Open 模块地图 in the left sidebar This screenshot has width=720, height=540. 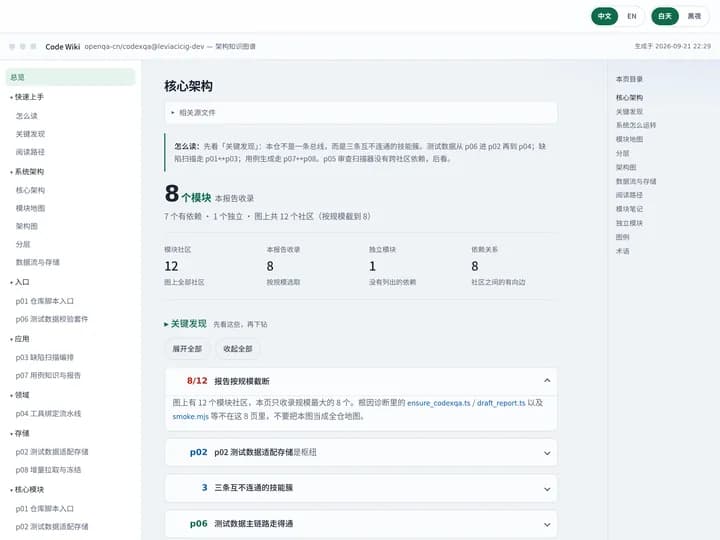pos(30,208)
